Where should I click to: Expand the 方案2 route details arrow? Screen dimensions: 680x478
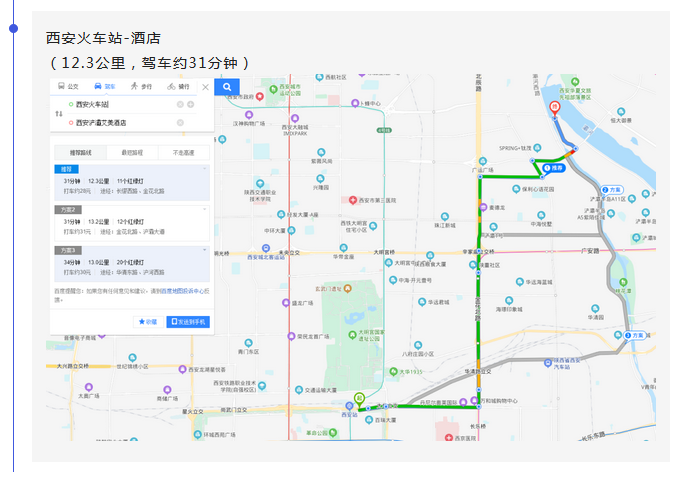[x=205, y=210]
